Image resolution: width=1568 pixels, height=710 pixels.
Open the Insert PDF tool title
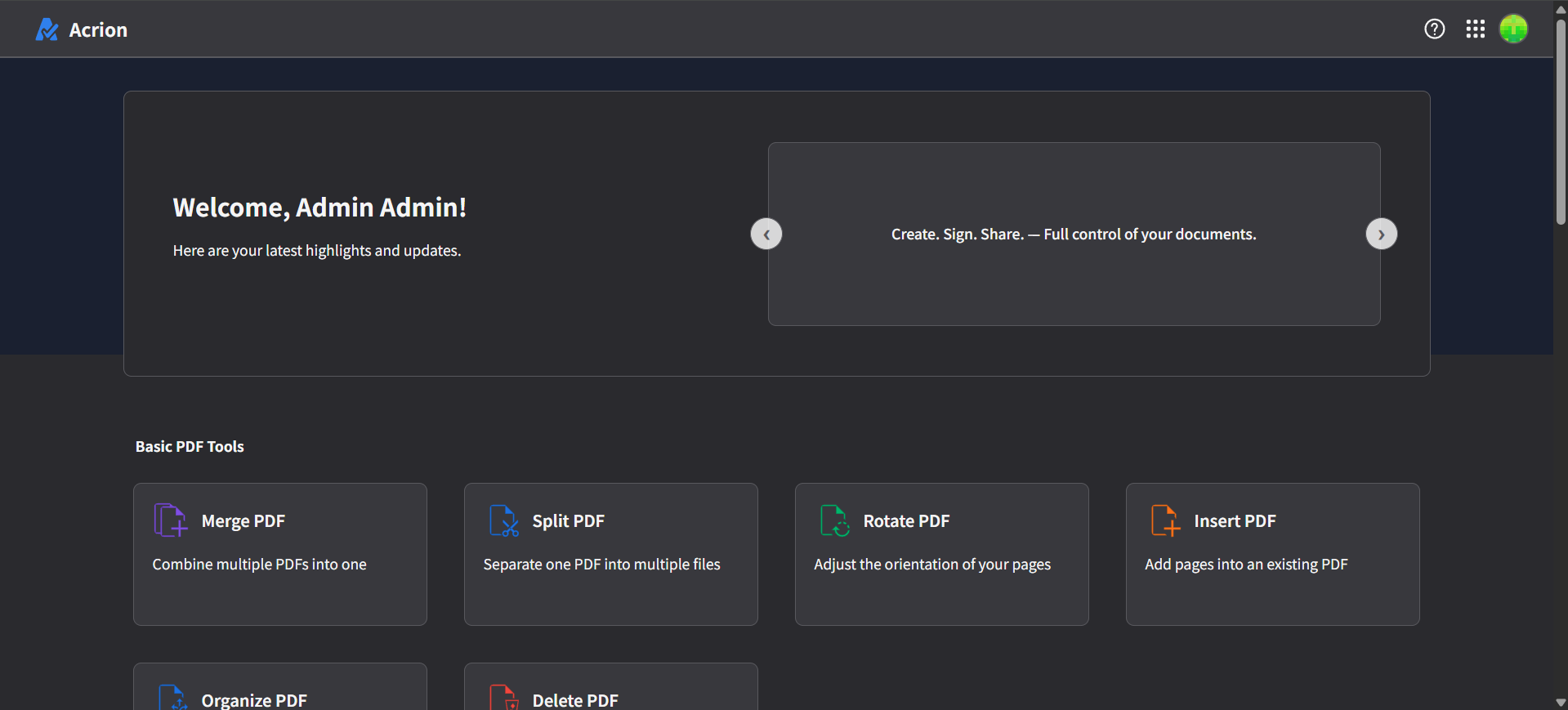coord(1235,521)
